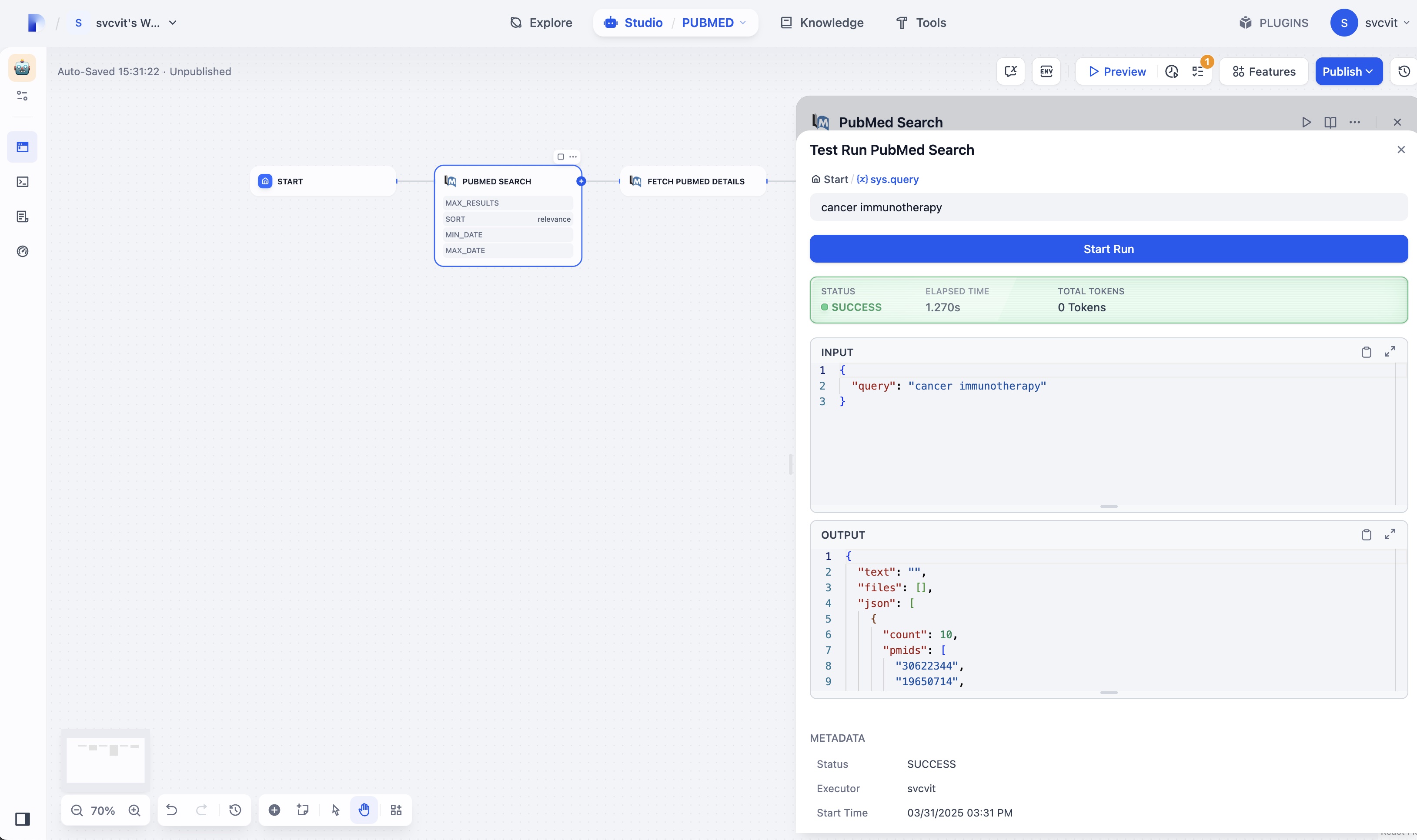Expand the svcvit workspace dropdown
The image size is (1417, 840).
(173, 23)
